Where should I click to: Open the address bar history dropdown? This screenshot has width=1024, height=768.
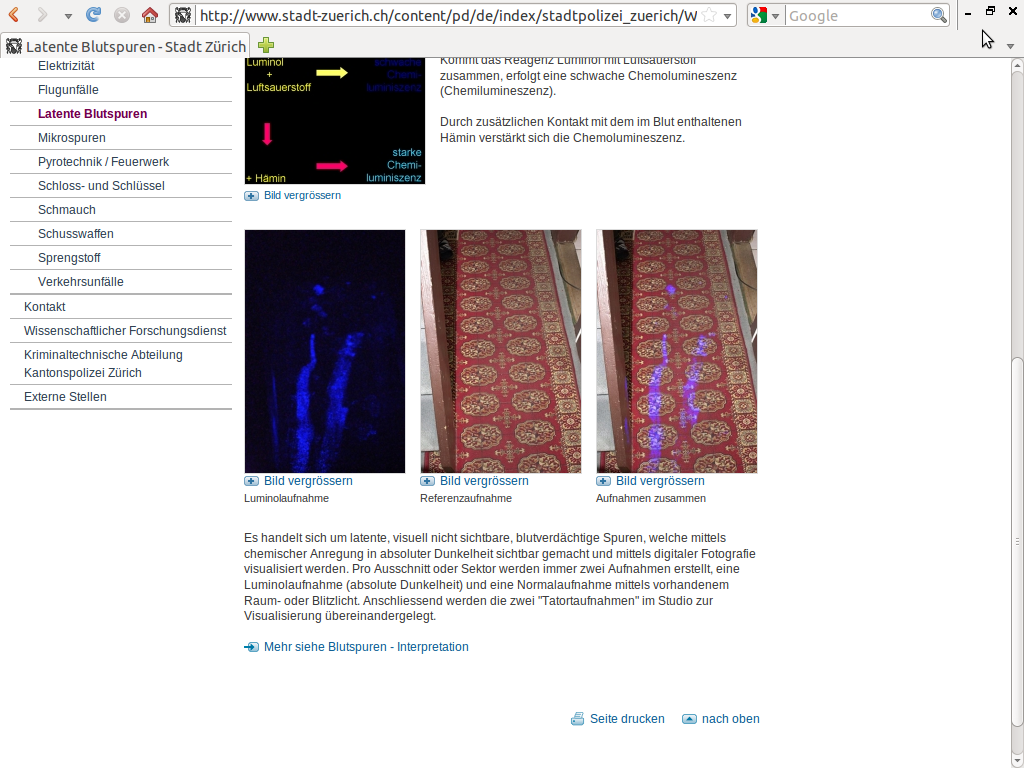coord(727,16)
